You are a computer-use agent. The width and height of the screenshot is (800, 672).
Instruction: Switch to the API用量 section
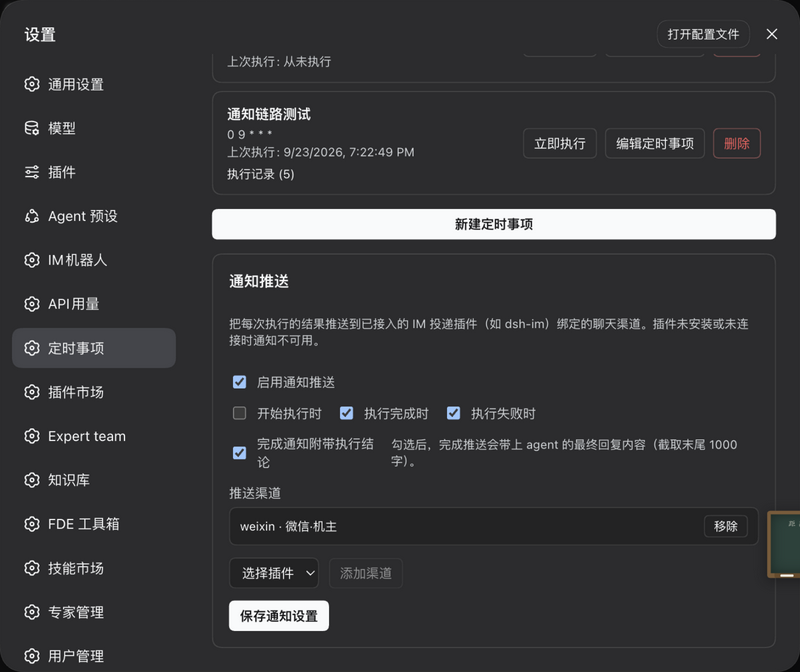click(x=94, y=304)
